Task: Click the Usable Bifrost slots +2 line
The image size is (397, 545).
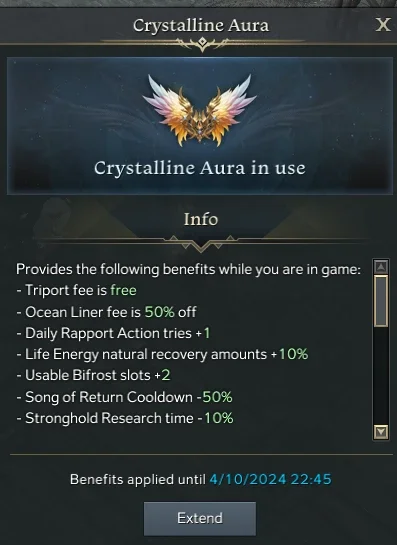Action: (94, 375)
